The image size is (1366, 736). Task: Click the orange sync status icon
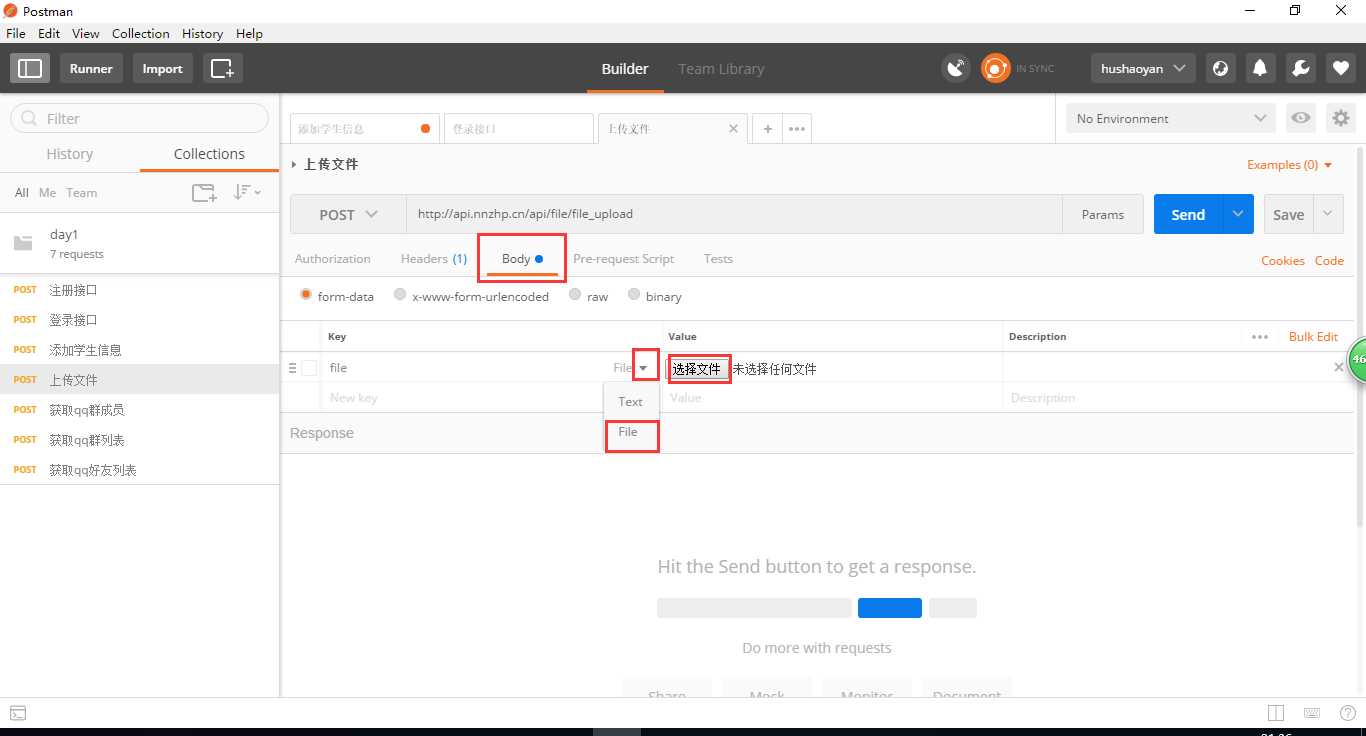(x=995, y=68)
